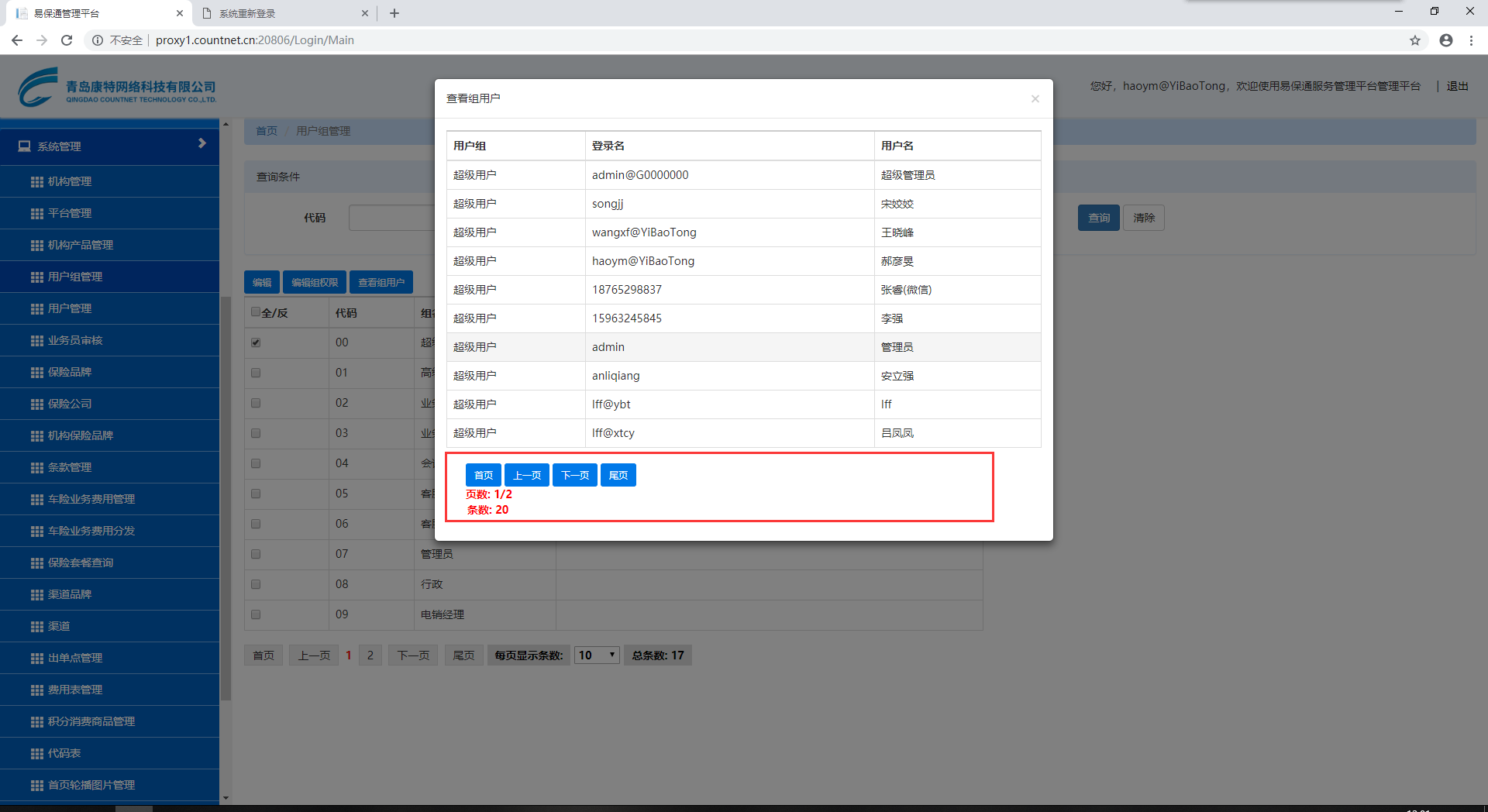Open 保险公司 in the sidebar menu

109,404
